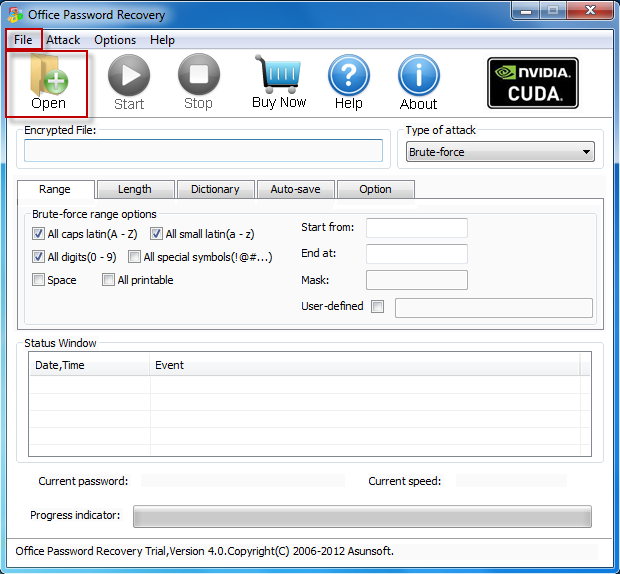Image resolution: width=620 pixels, height=574 pixels.
Task: Switch to the Option tab
Action: [x=375, y=189]
